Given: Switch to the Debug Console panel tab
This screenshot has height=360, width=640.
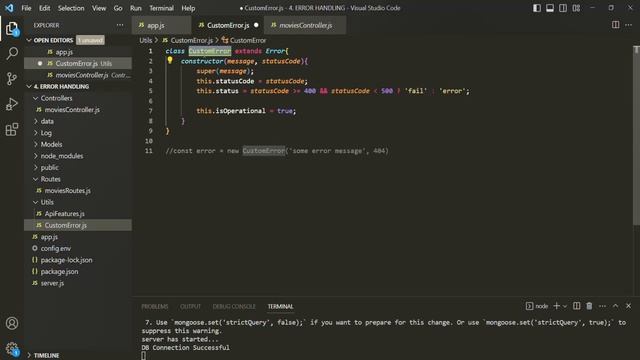Looking at the screenshot, I should [x=234, y=306].
